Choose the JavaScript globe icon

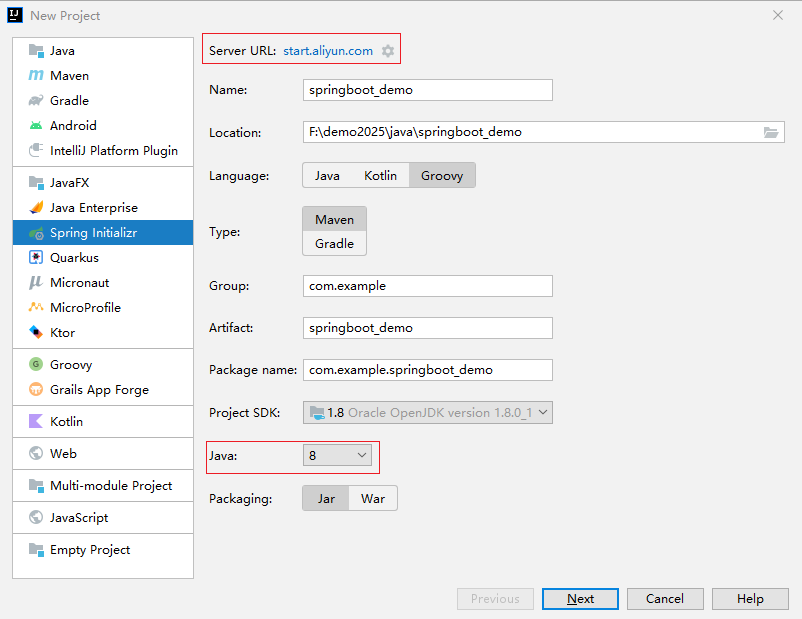tap(36, 518)
